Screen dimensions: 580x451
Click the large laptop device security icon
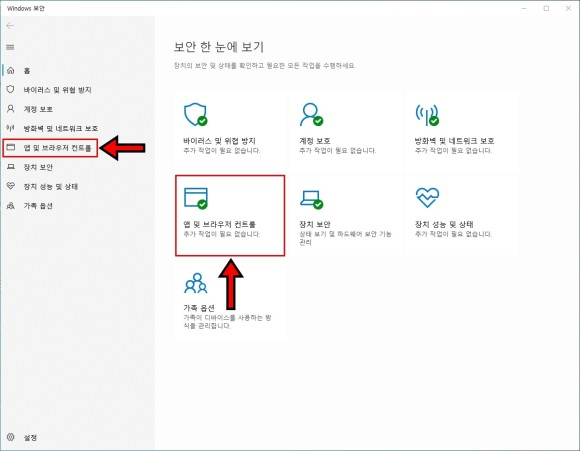pyautogui.click(x=311, y=200)
